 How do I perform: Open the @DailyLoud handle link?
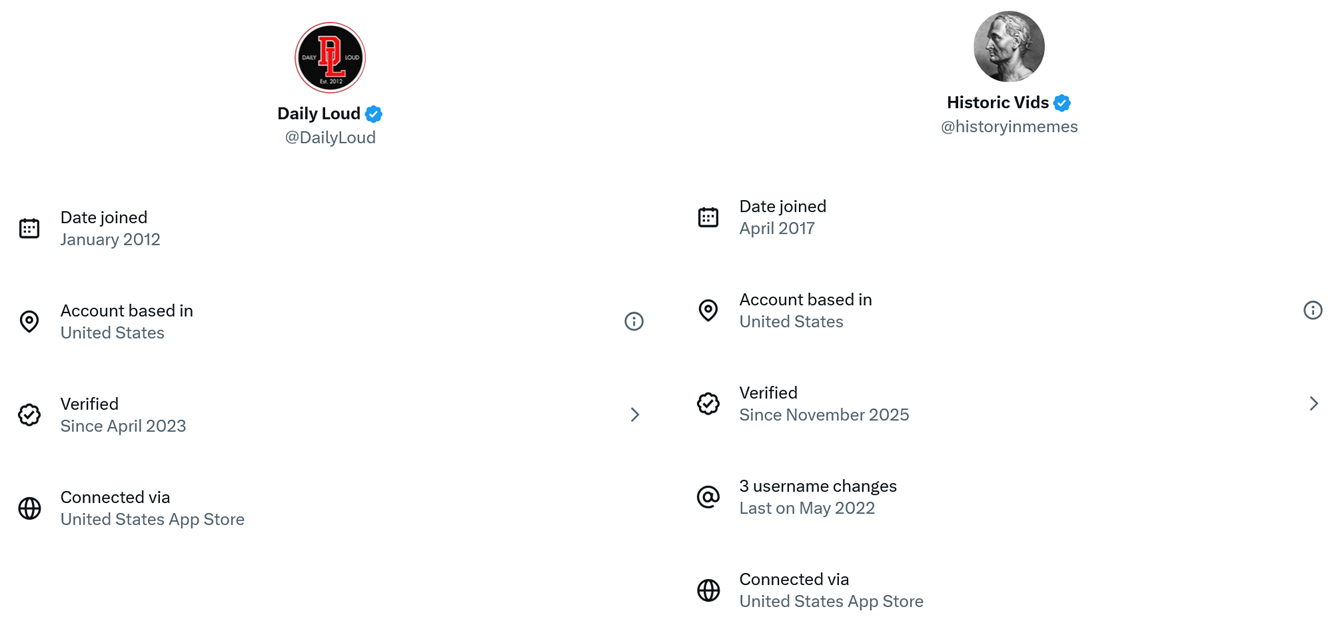(x=330, y=137)
